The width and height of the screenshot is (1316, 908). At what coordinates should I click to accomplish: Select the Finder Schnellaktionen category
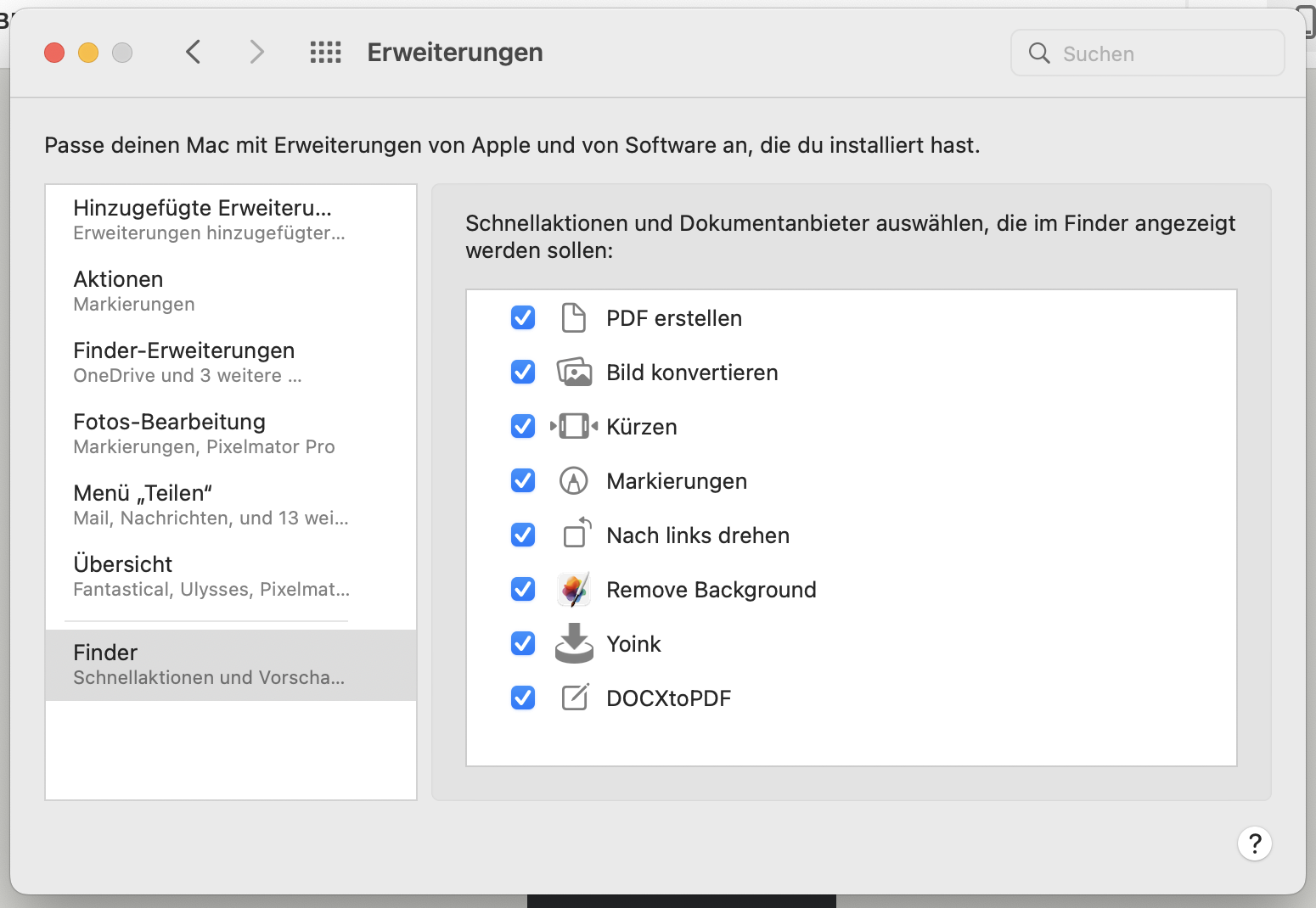[x=231, y=664]
